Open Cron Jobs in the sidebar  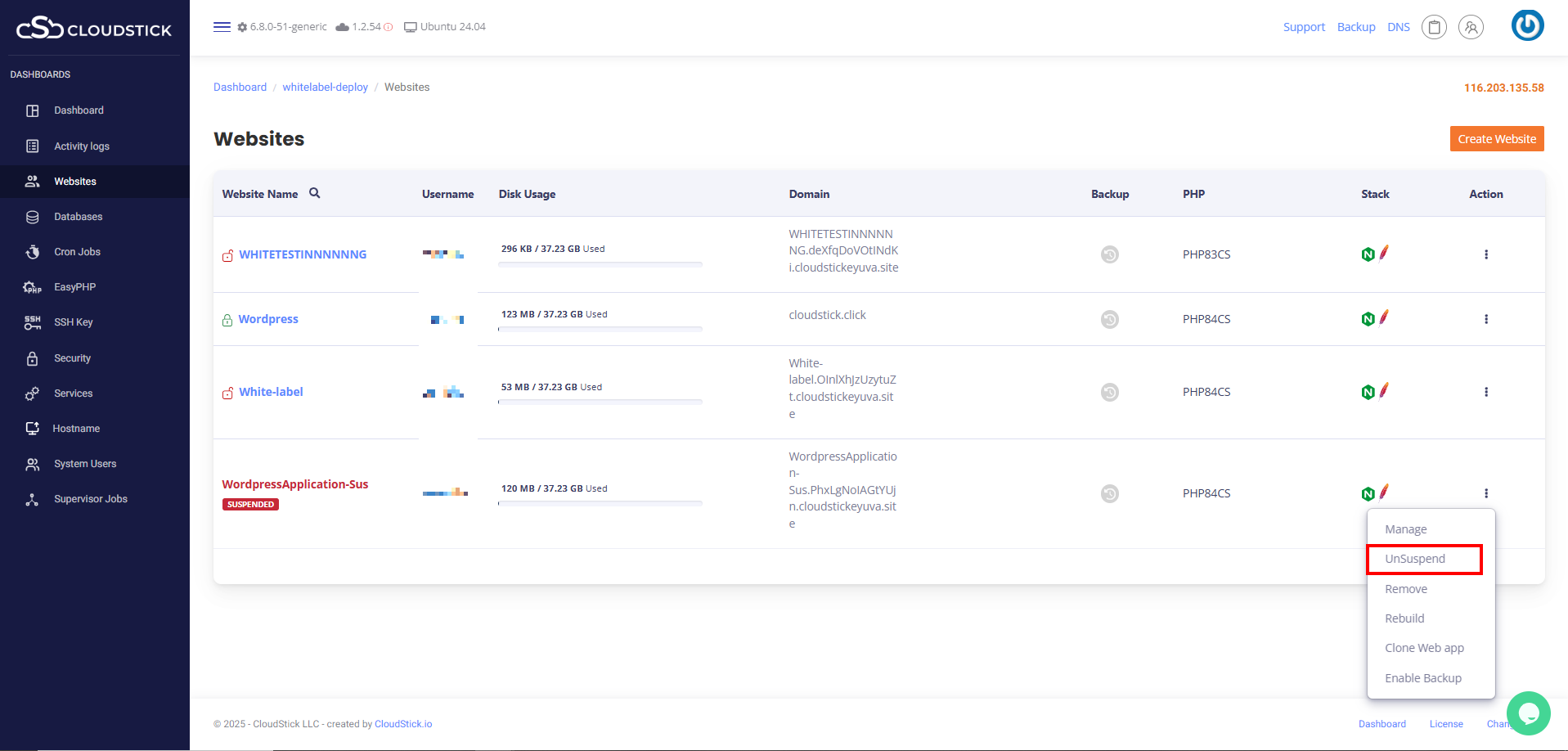[x=77, y=252]
